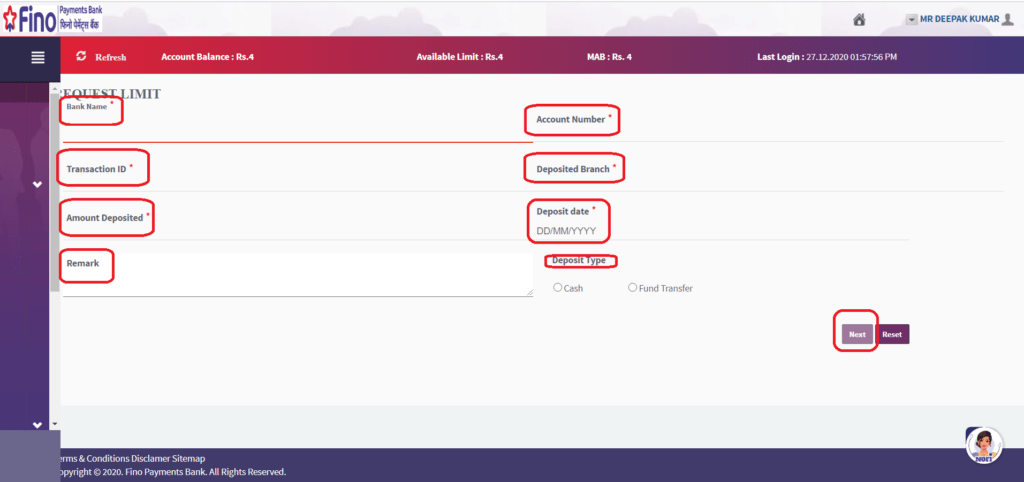Select the Cash deposit type radio button
1024x482 pixels.
point(558,287)
